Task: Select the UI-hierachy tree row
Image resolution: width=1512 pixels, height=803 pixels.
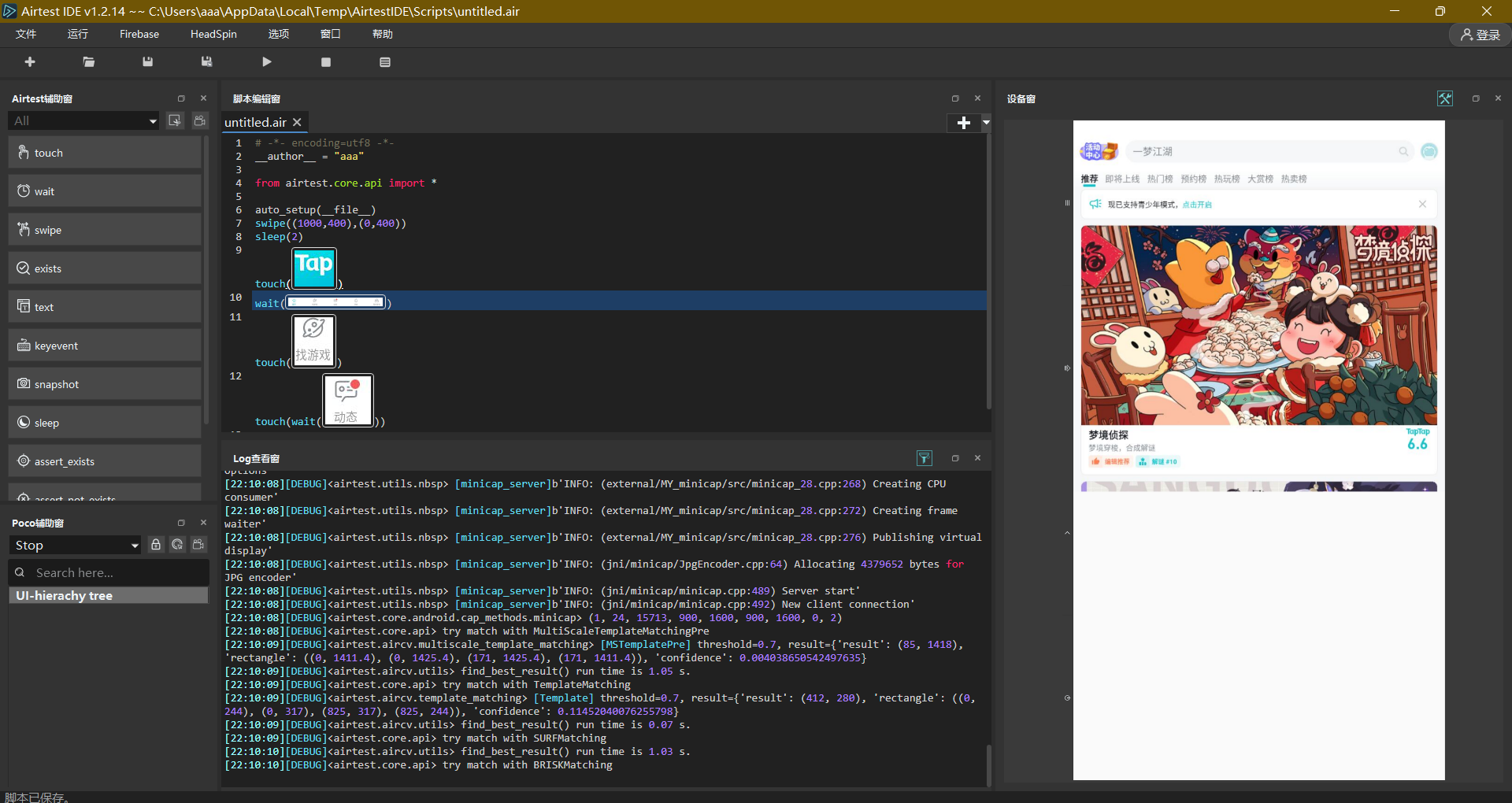Action: [x=109, y=596]
